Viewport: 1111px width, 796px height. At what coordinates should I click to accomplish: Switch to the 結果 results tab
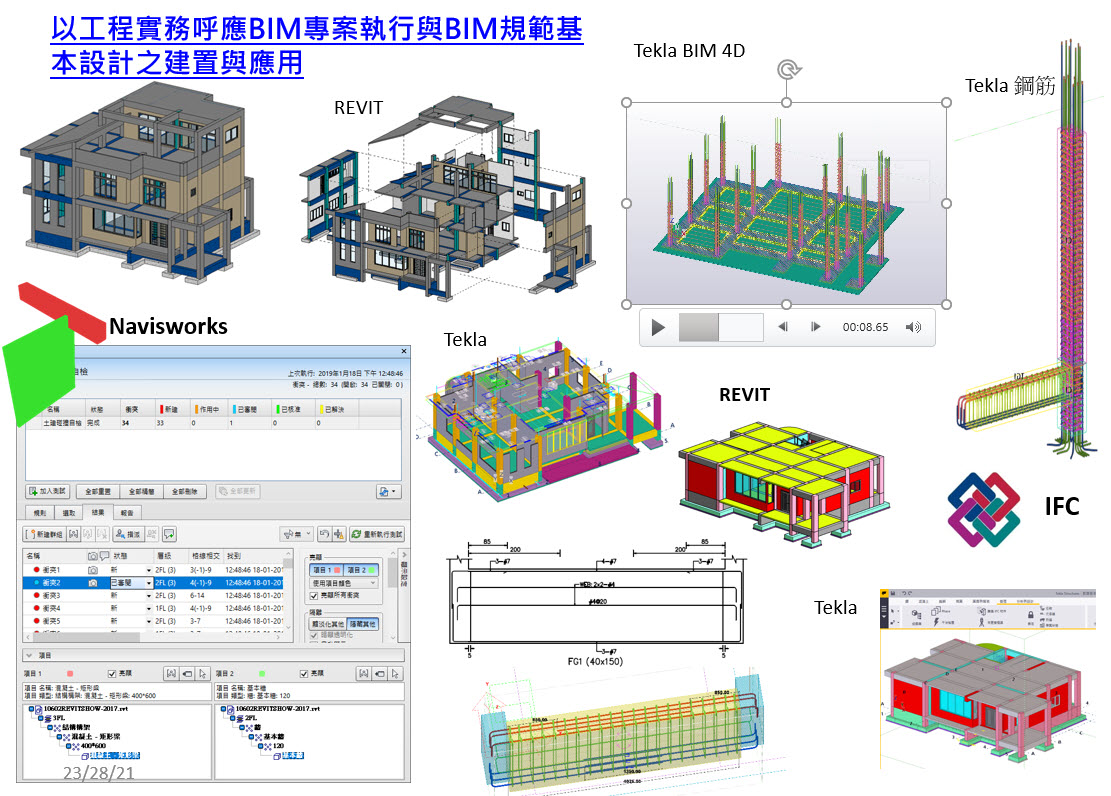tap(98, 512)
